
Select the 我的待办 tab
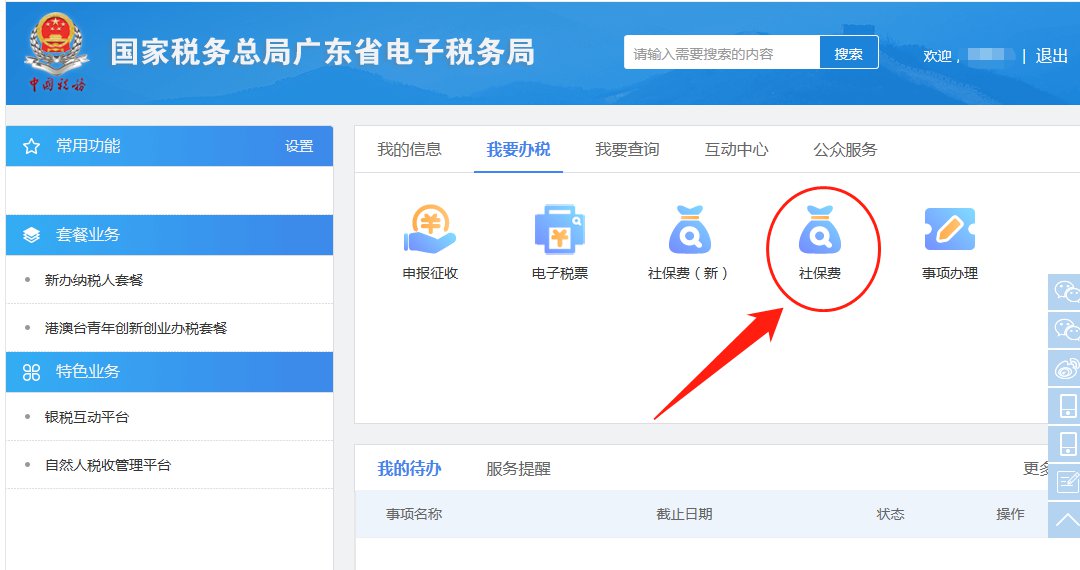click(x=409, y=469)
